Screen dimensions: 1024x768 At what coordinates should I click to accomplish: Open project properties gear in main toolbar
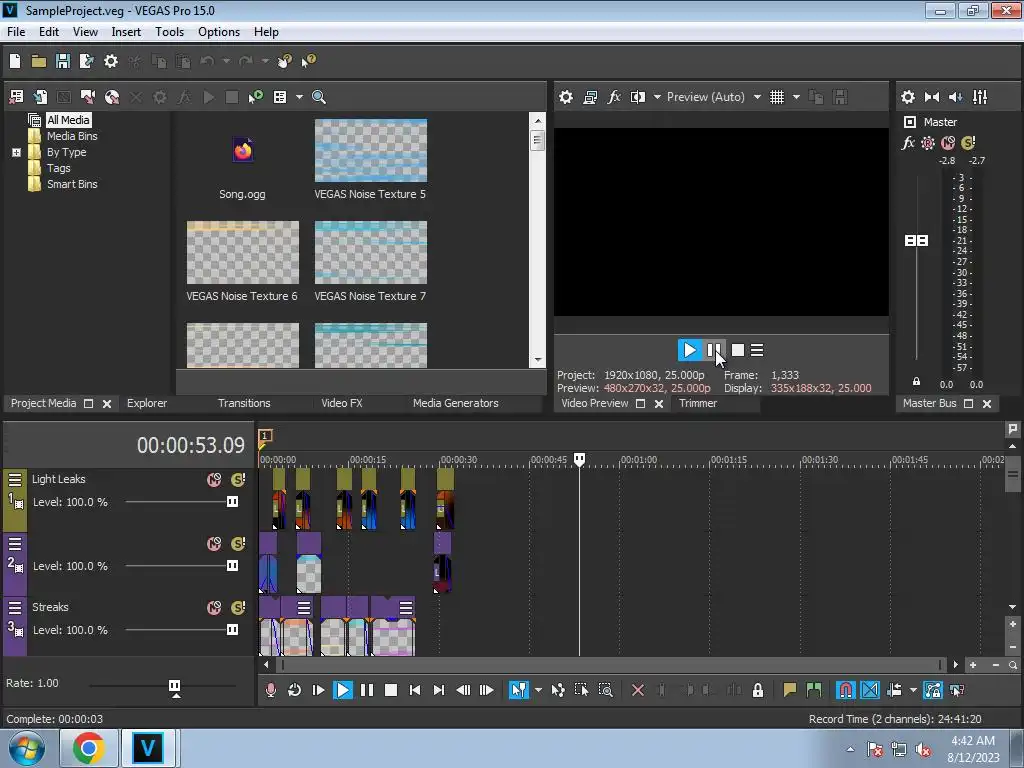(x=111, y=61)
